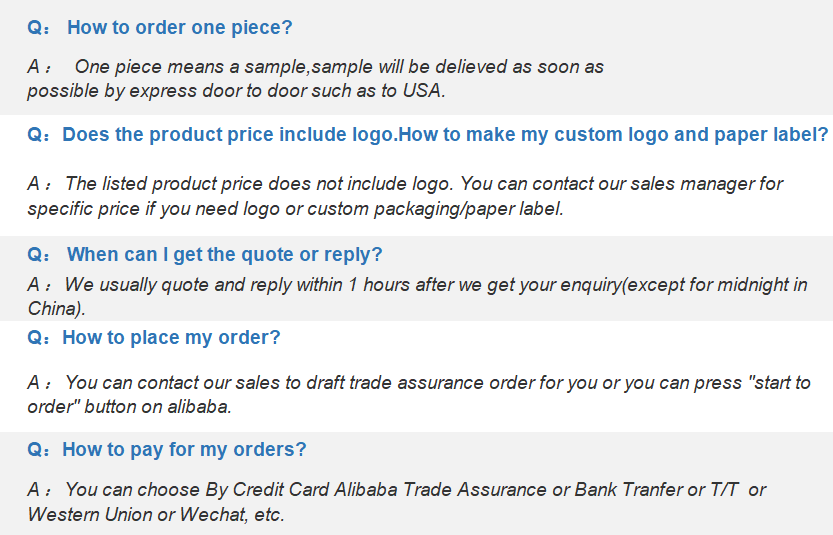Viewport: 833px width, 535px height.
Task: Click "How to pay for my orders?" question
Action: click(x=184, y=450)
